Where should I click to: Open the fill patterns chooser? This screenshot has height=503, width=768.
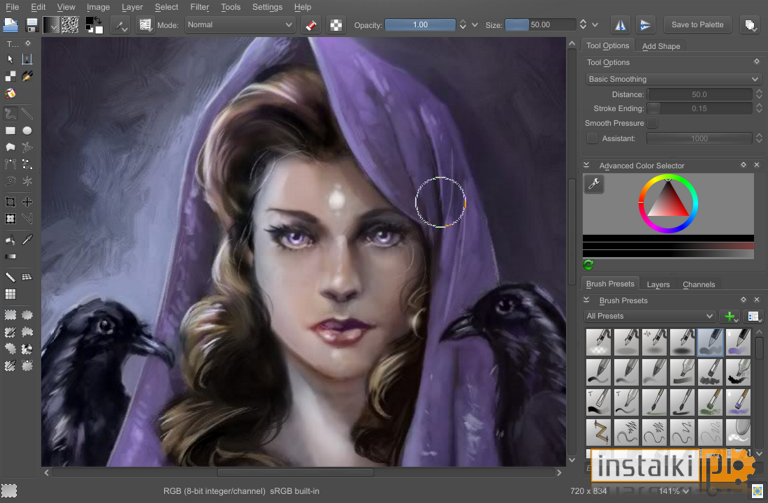tap(71, 24)
